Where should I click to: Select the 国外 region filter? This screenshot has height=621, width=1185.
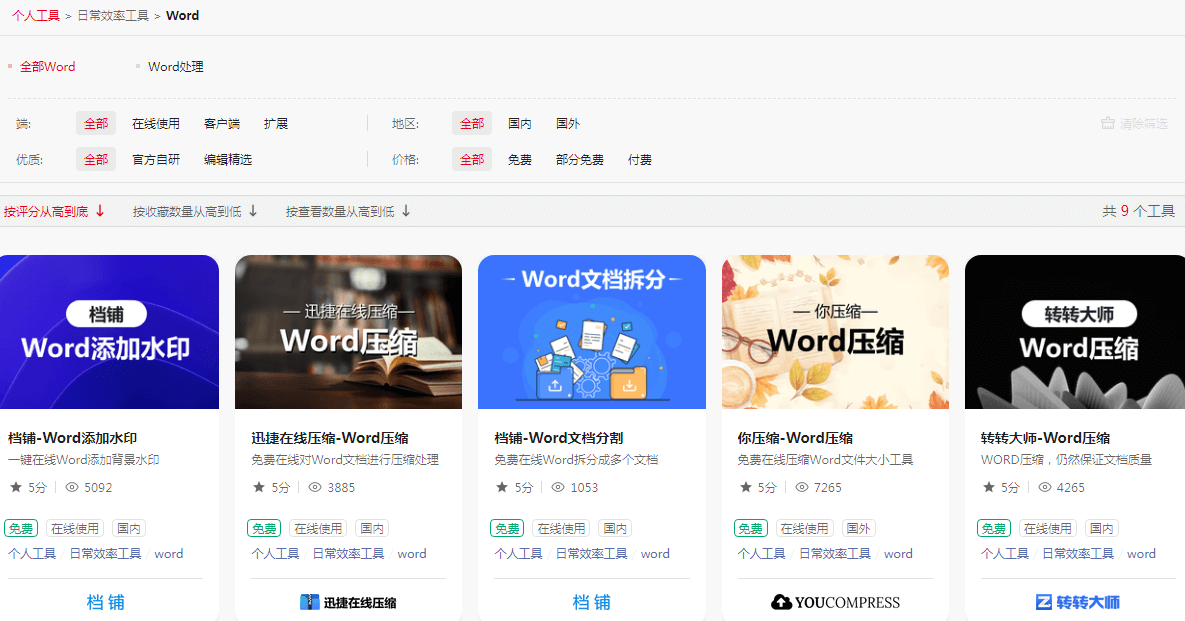point(568,122)
